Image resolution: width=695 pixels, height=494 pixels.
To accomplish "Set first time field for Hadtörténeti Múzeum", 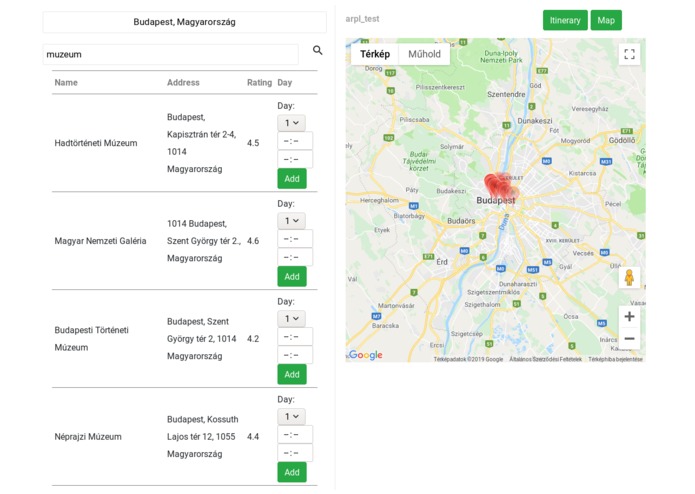I will 295,141.
